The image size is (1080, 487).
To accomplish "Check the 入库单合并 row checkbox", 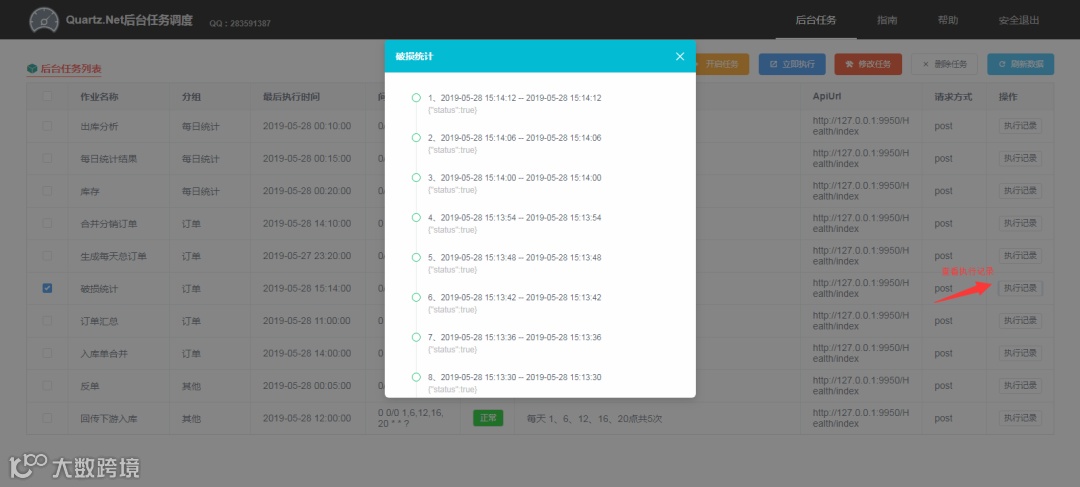I will click(x=48, y=353).
